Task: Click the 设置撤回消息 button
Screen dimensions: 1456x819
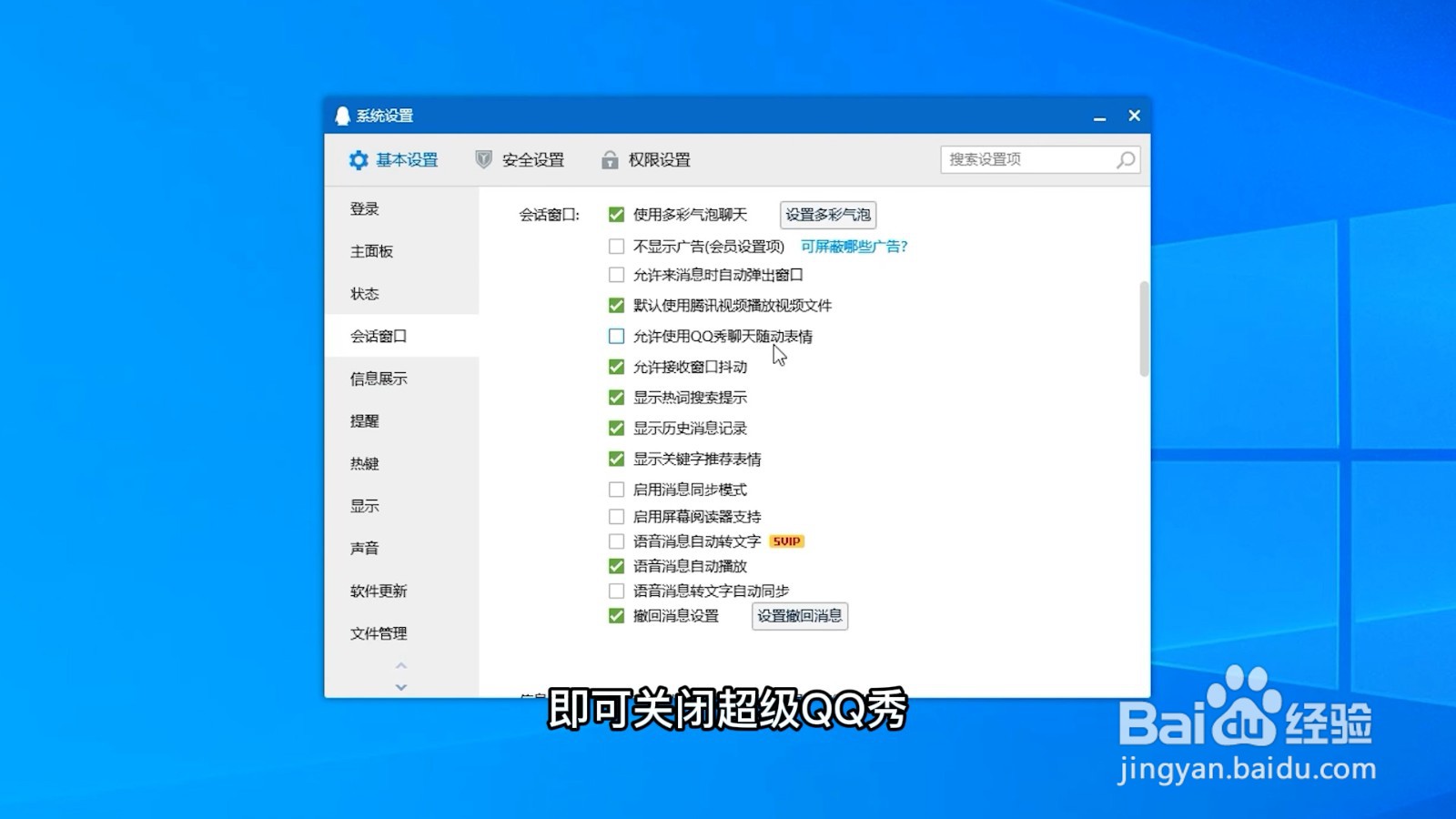Action: (800, 616)
